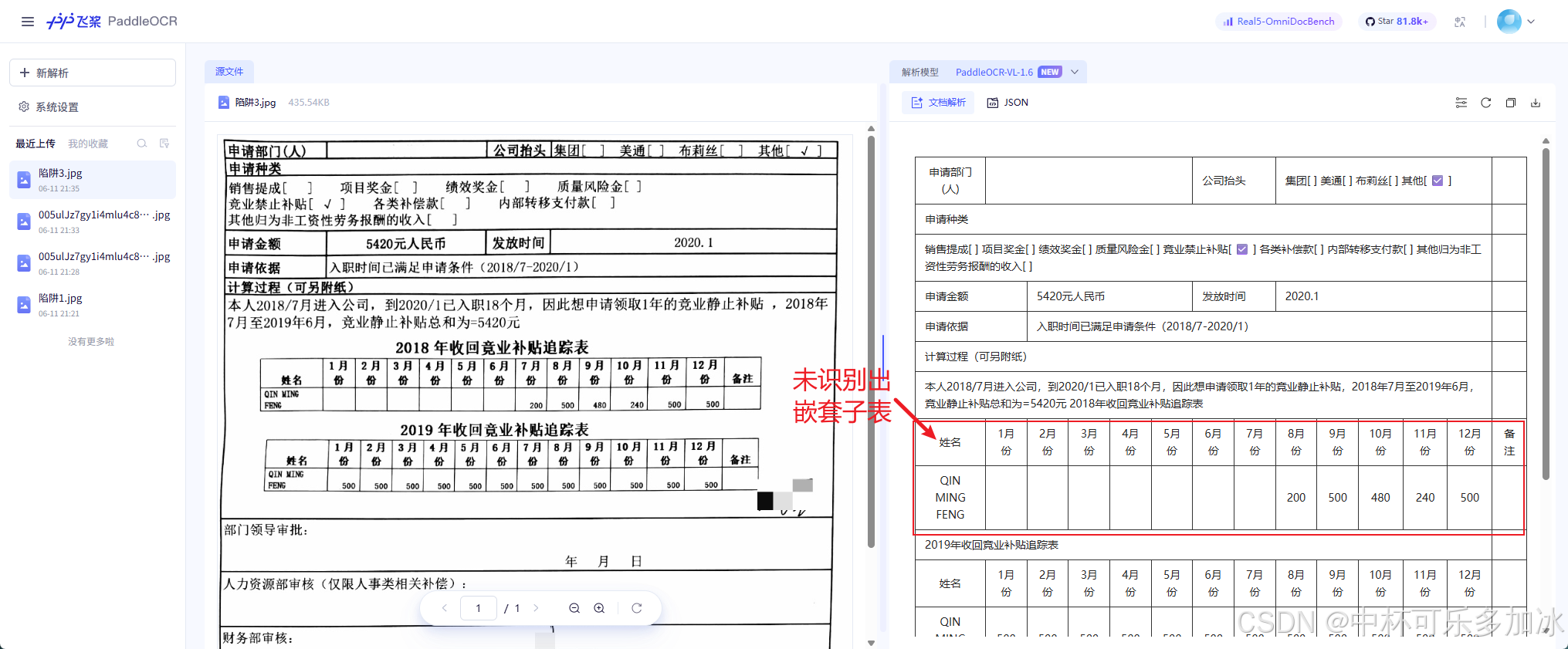Open 陷阱3.jpg from recent uploads
Image resolution: width=1568 pixels, height=649 pixels.
point(93,180)
